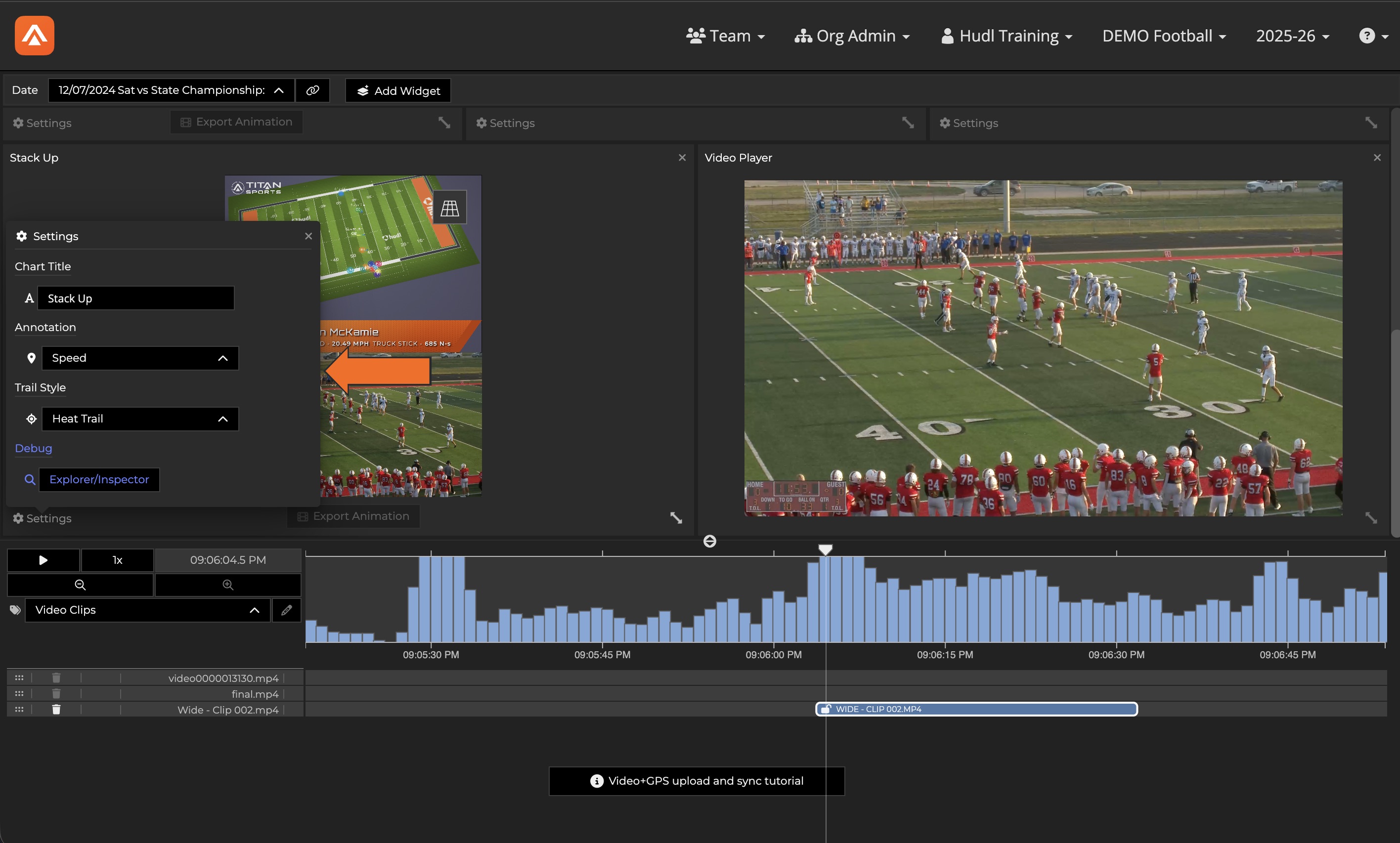Select the WIDE - CLIP 002.MP4 clip bar

(x=977, y=709)
